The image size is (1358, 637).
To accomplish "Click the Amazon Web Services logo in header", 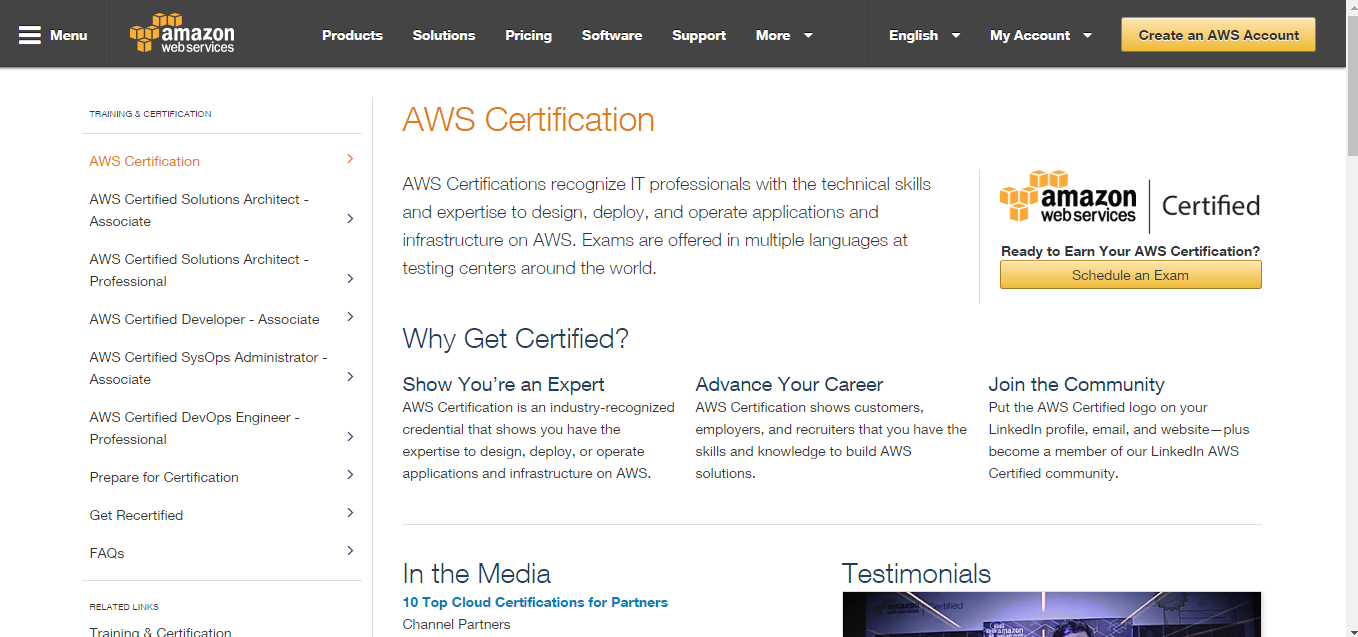I will (182, 34).
